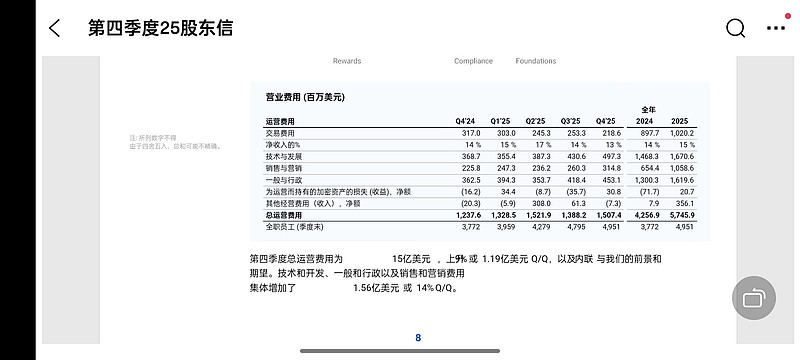Select row label 净收入的%
Viewport: 800px width, 360px height.
click(x=283, y=145)
